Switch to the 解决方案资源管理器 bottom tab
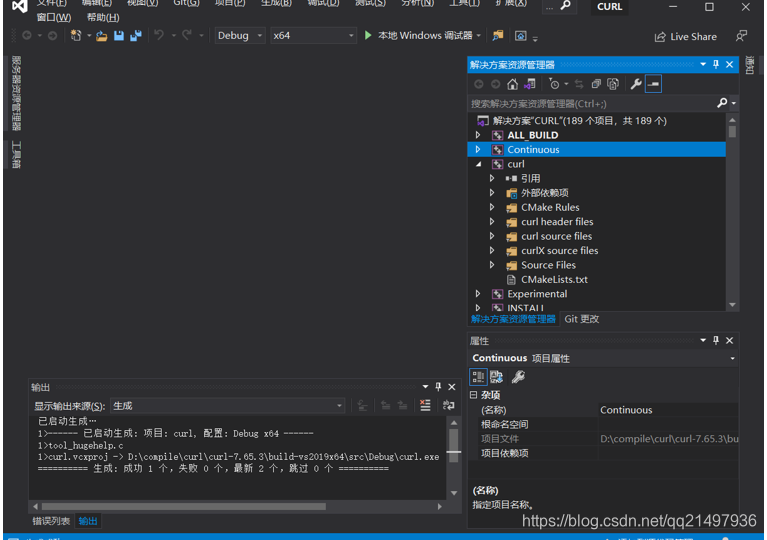Image resolution: width=767 pixels, height=540 pixels. click(x=513, y=319)
